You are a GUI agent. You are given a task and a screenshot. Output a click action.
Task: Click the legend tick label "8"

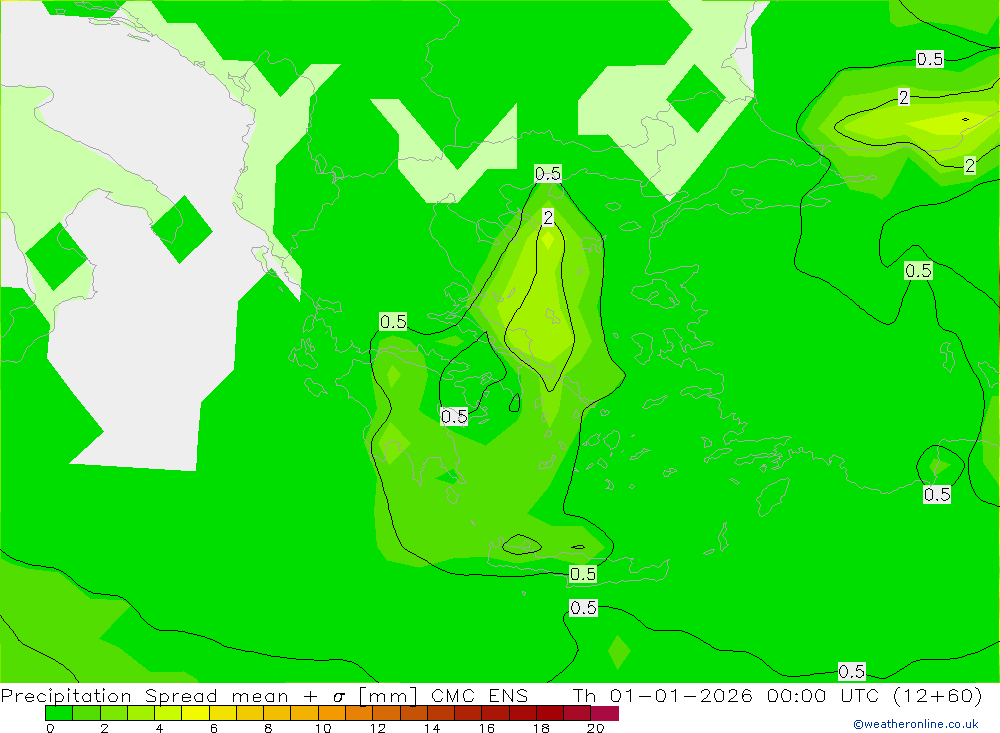click(x=268, y=728)
